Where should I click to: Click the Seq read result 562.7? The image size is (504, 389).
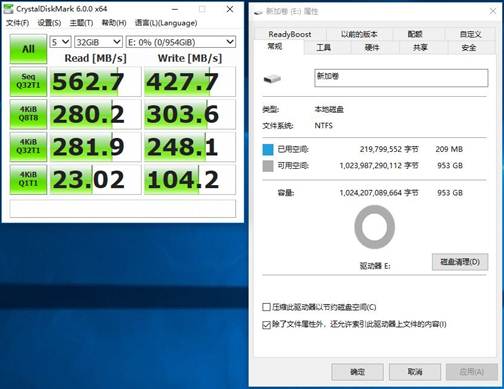point(96,81)
